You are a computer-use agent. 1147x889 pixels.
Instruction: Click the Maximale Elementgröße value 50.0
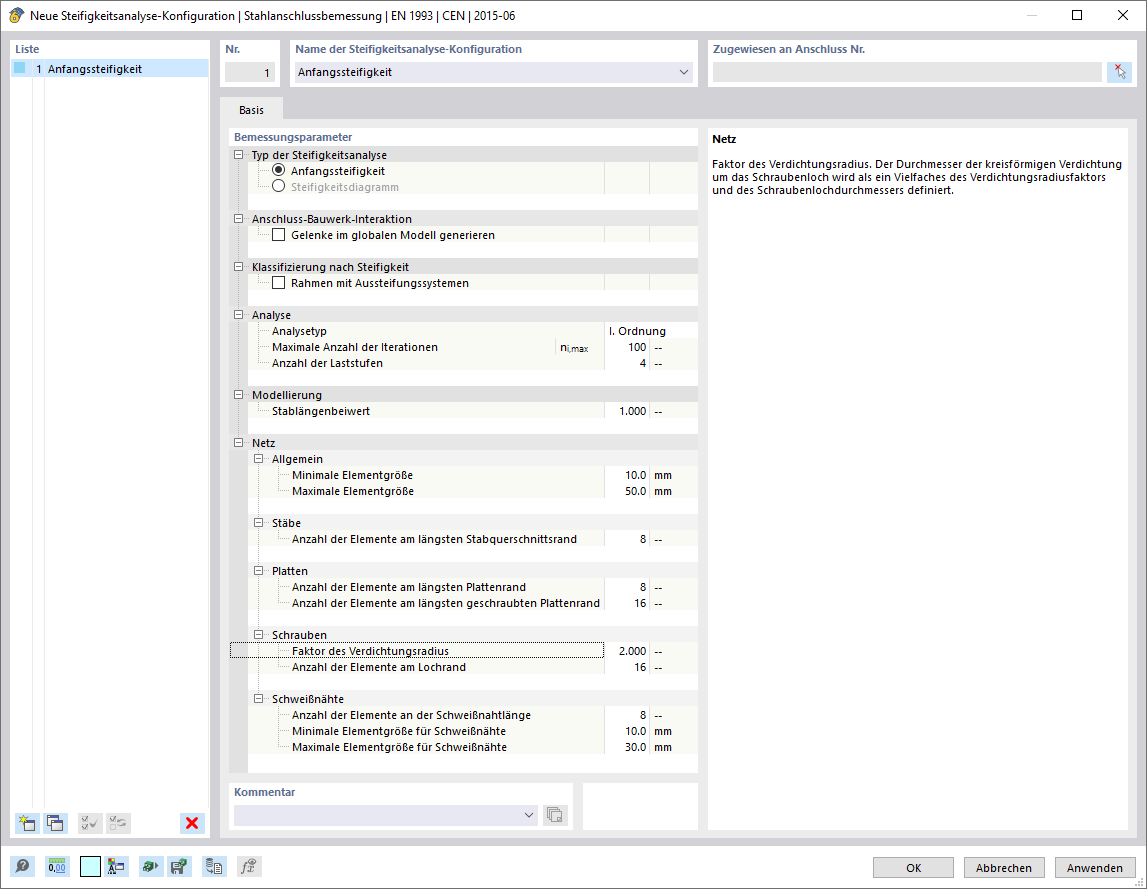(627, 491)
